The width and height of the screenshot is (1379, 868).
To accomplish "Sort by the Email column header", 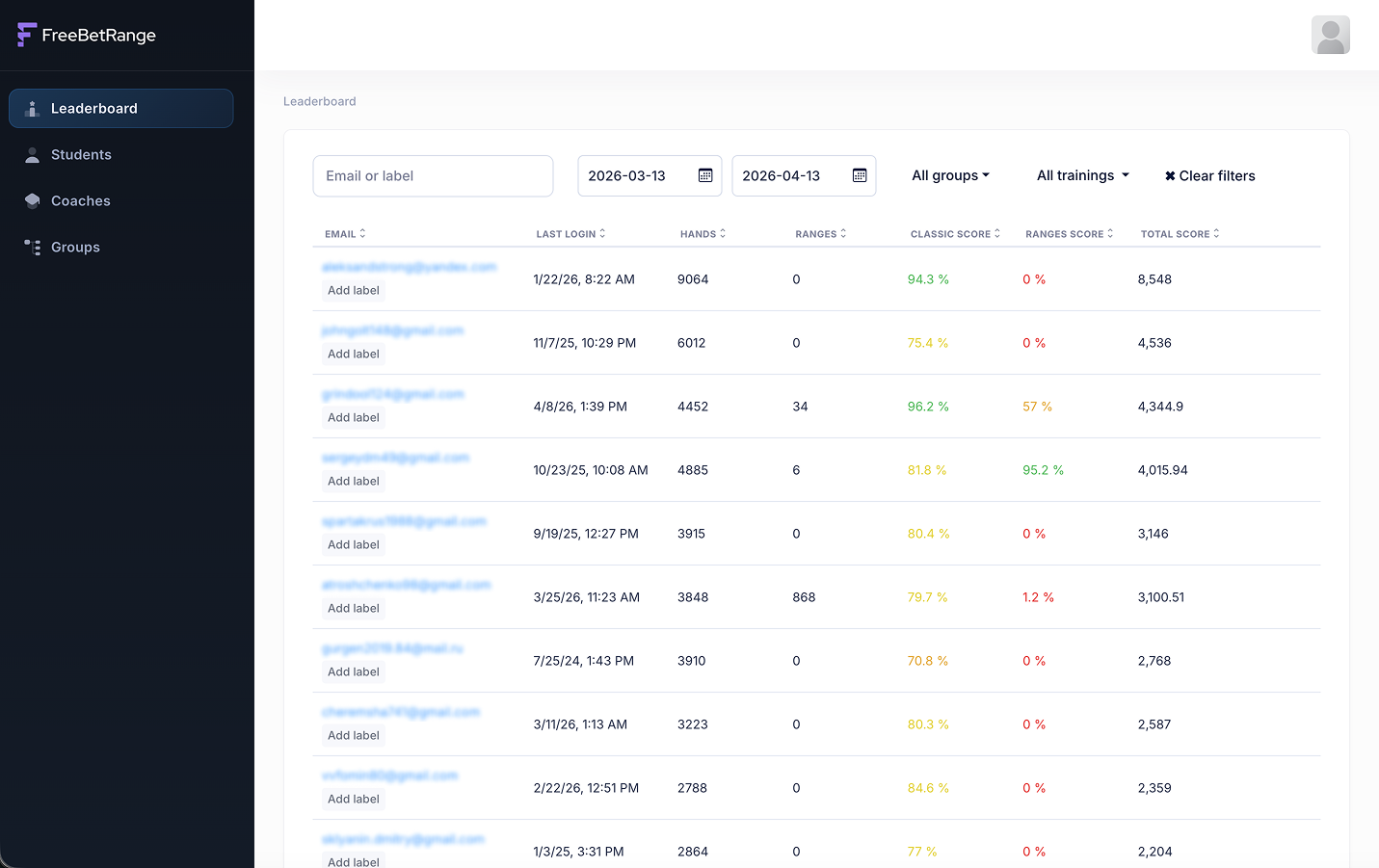I will pos(345,234).
